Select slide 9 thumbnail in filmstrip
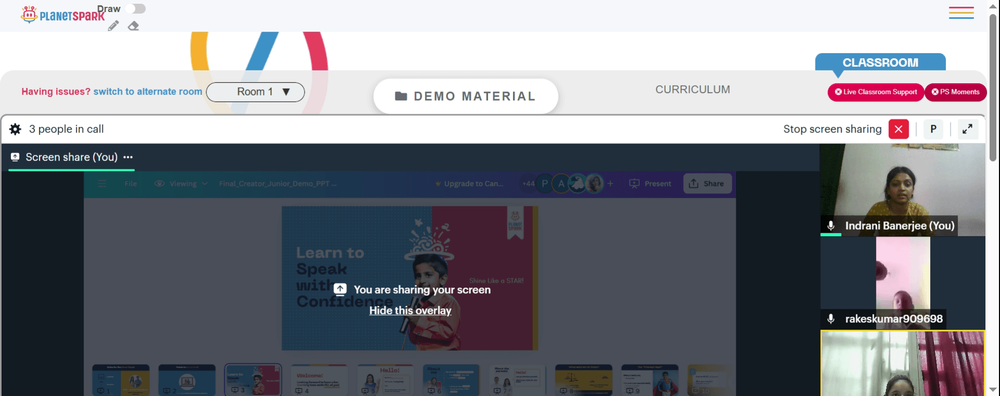 tap(650, 380)
